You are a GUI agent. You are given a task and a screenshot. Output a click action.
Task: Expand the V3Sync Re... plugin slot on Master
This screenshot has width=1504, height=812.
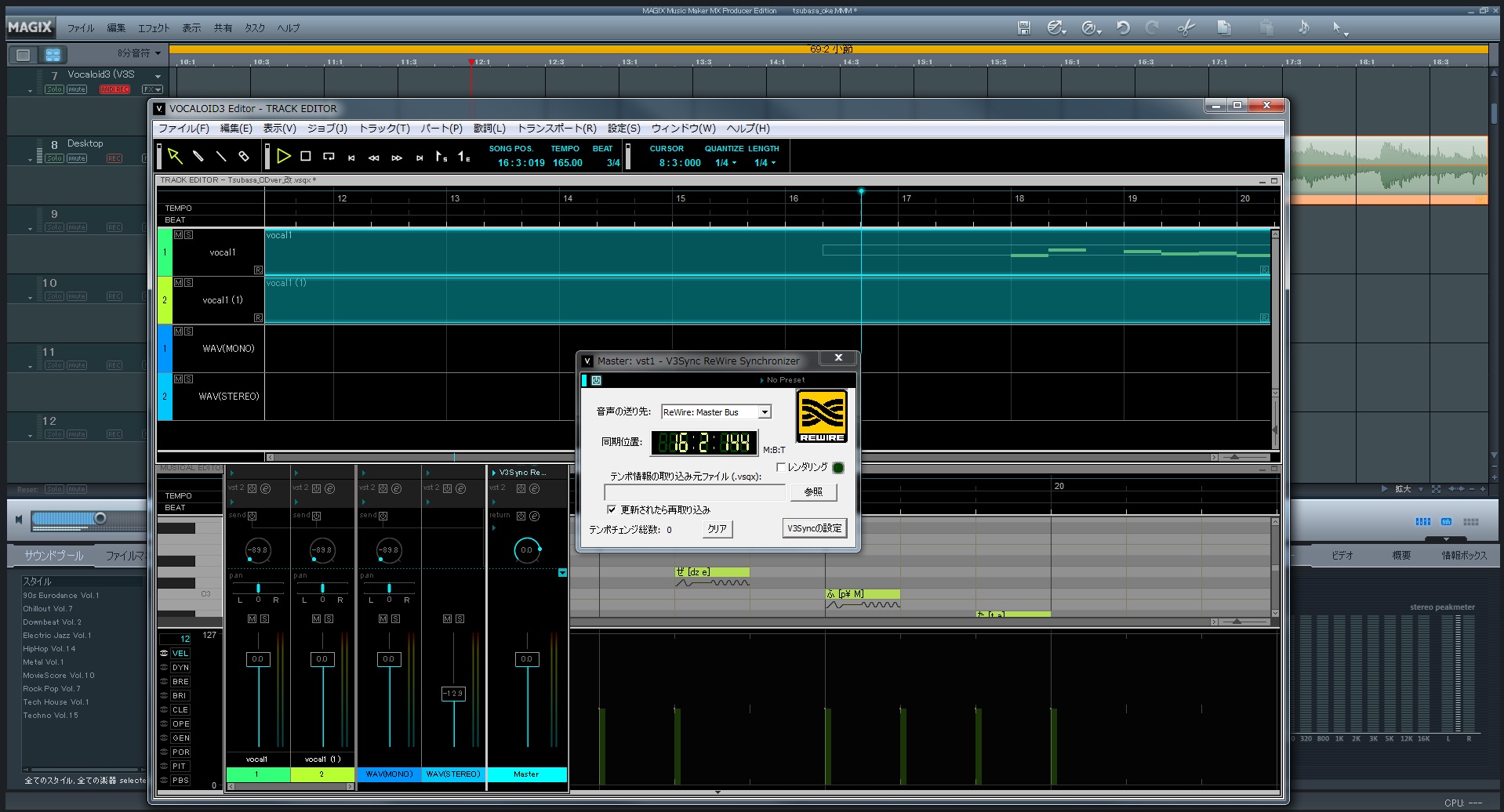tap(494, 473)
